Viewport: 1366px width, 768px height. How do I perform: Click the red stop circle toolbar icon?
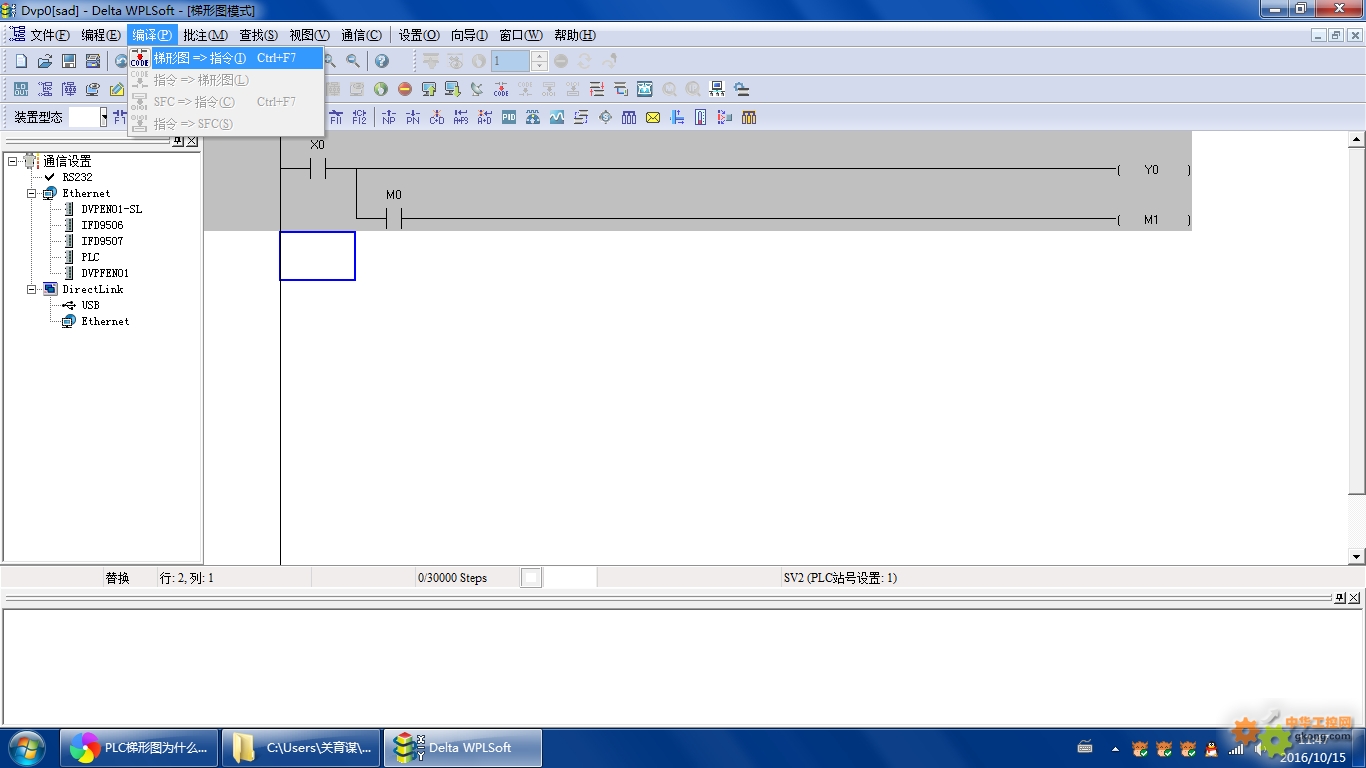click(405, 89)
